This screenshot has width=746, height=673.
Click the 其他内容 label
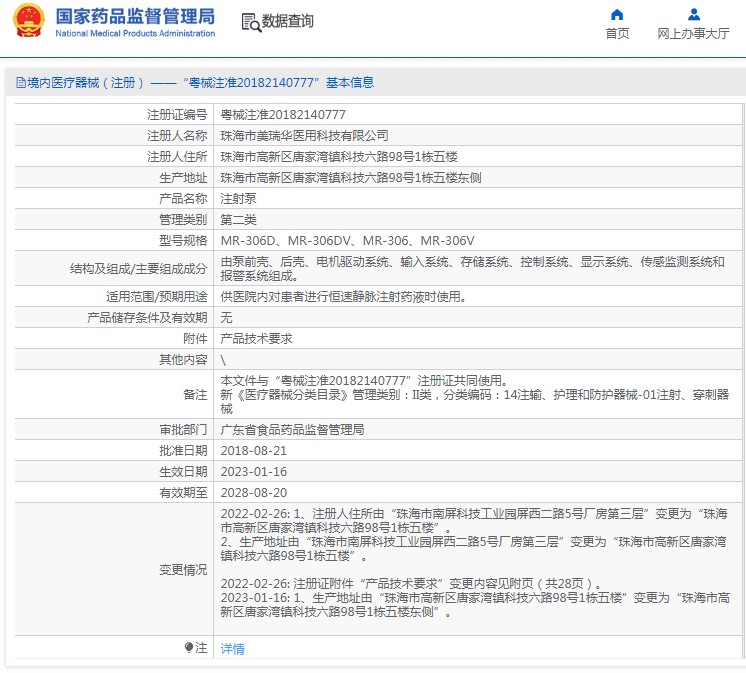point(183,360)
